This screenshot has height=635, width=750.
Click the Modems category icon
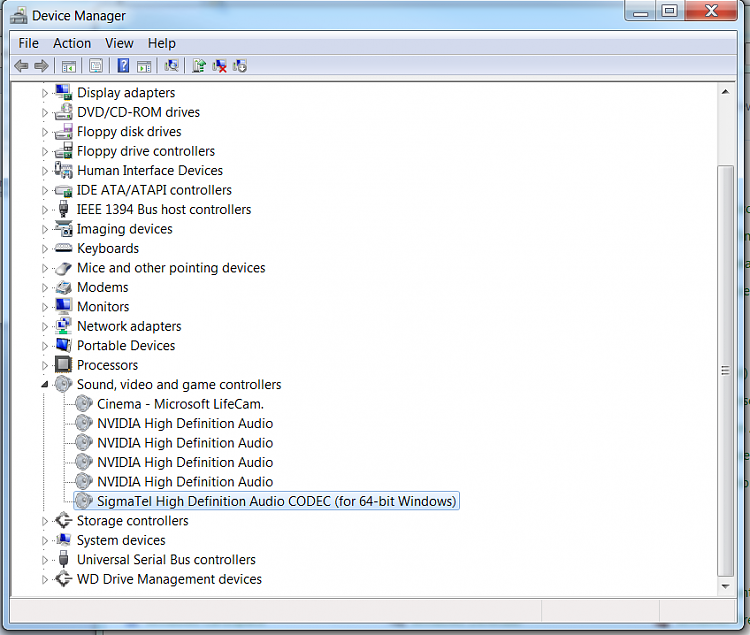[63, 287]
